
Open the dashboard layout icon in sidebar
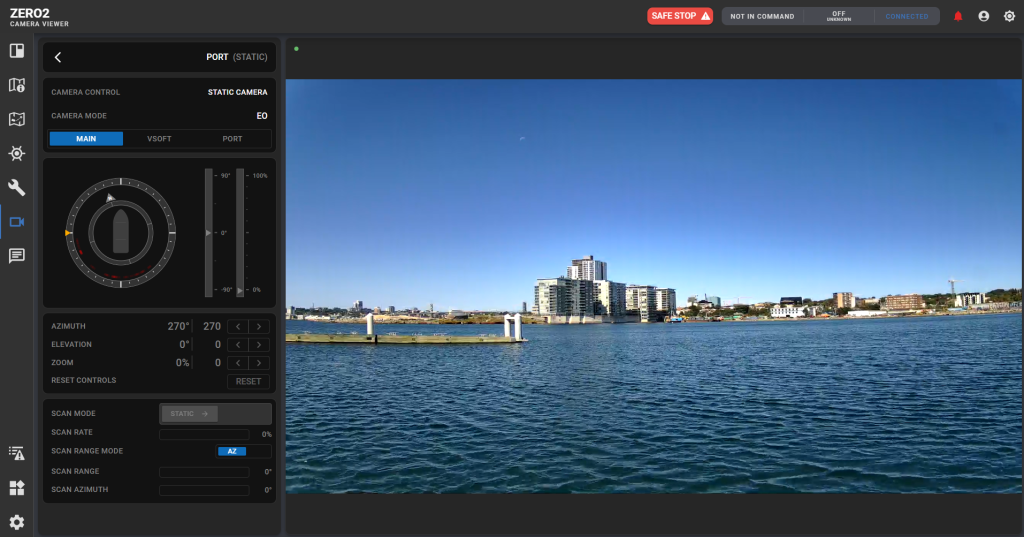[17, 51]
